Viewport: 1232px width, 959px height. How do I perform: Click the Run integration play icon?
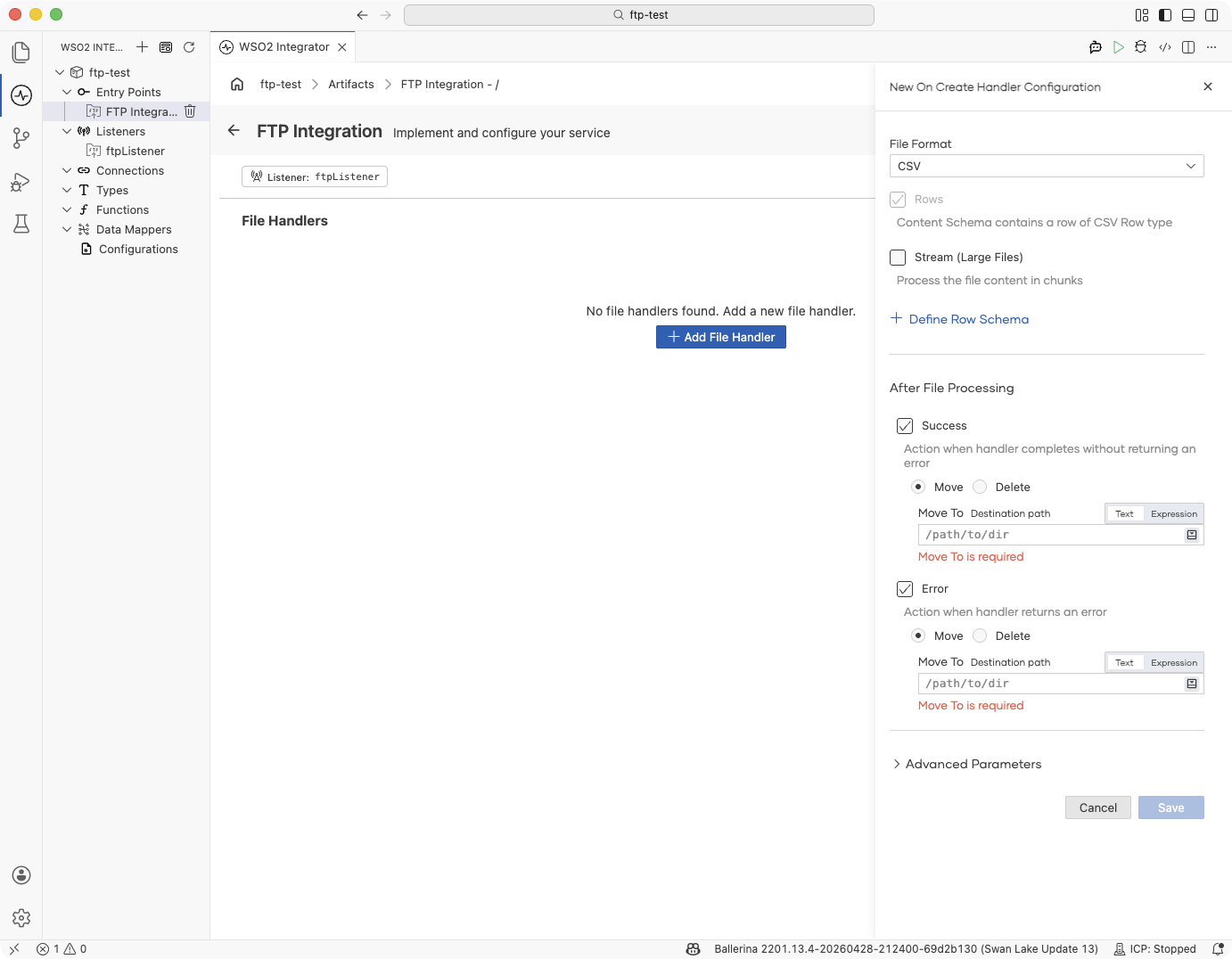click(1118, 47)
